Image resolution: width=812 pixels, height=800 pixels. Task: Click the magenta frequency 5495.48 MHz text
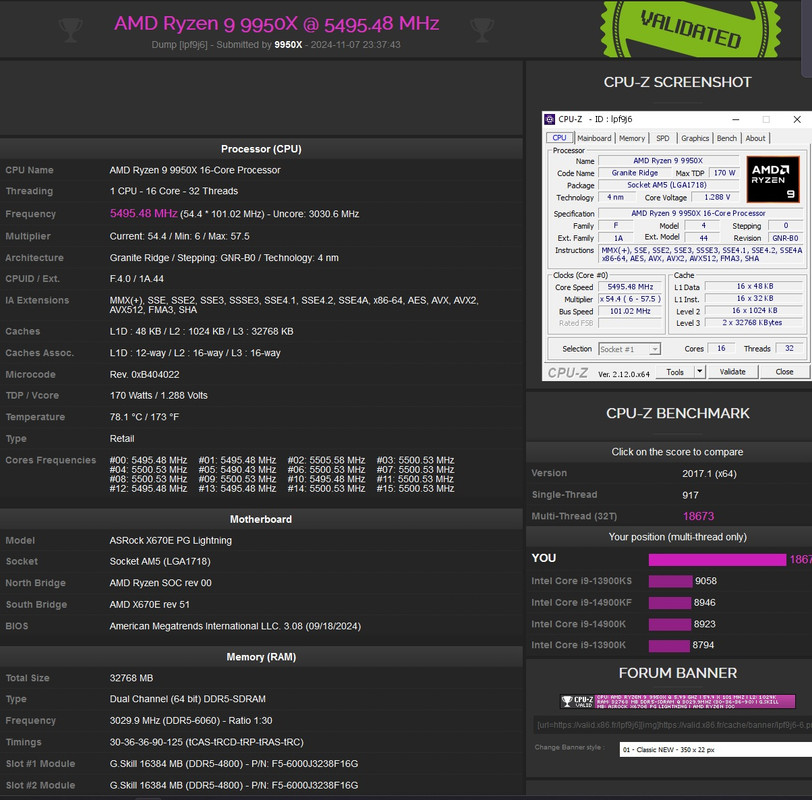pos(143,213)
